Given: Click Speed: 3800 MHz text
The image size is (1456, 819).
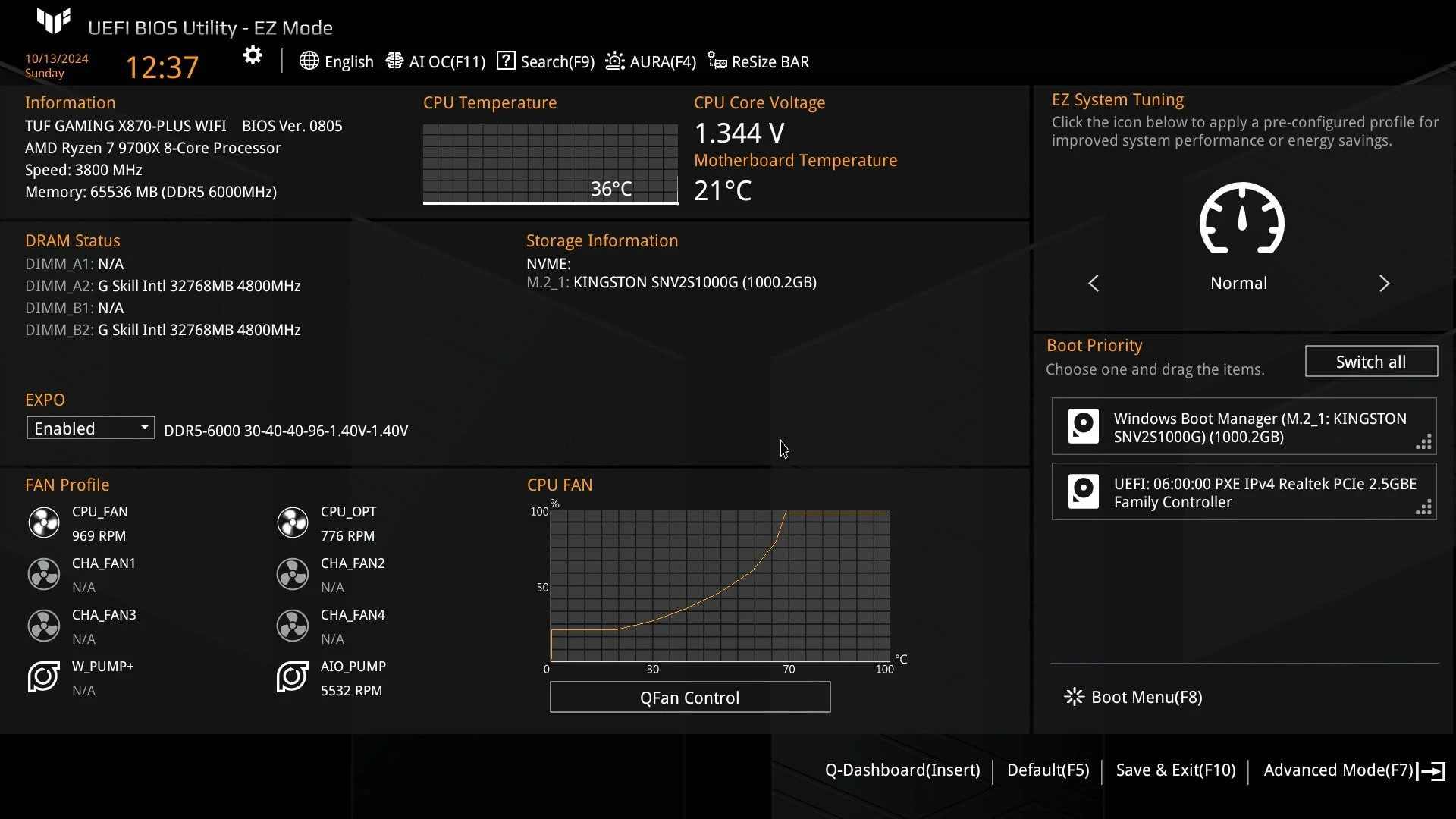Looking at the screenshot, I should [83, 170].
